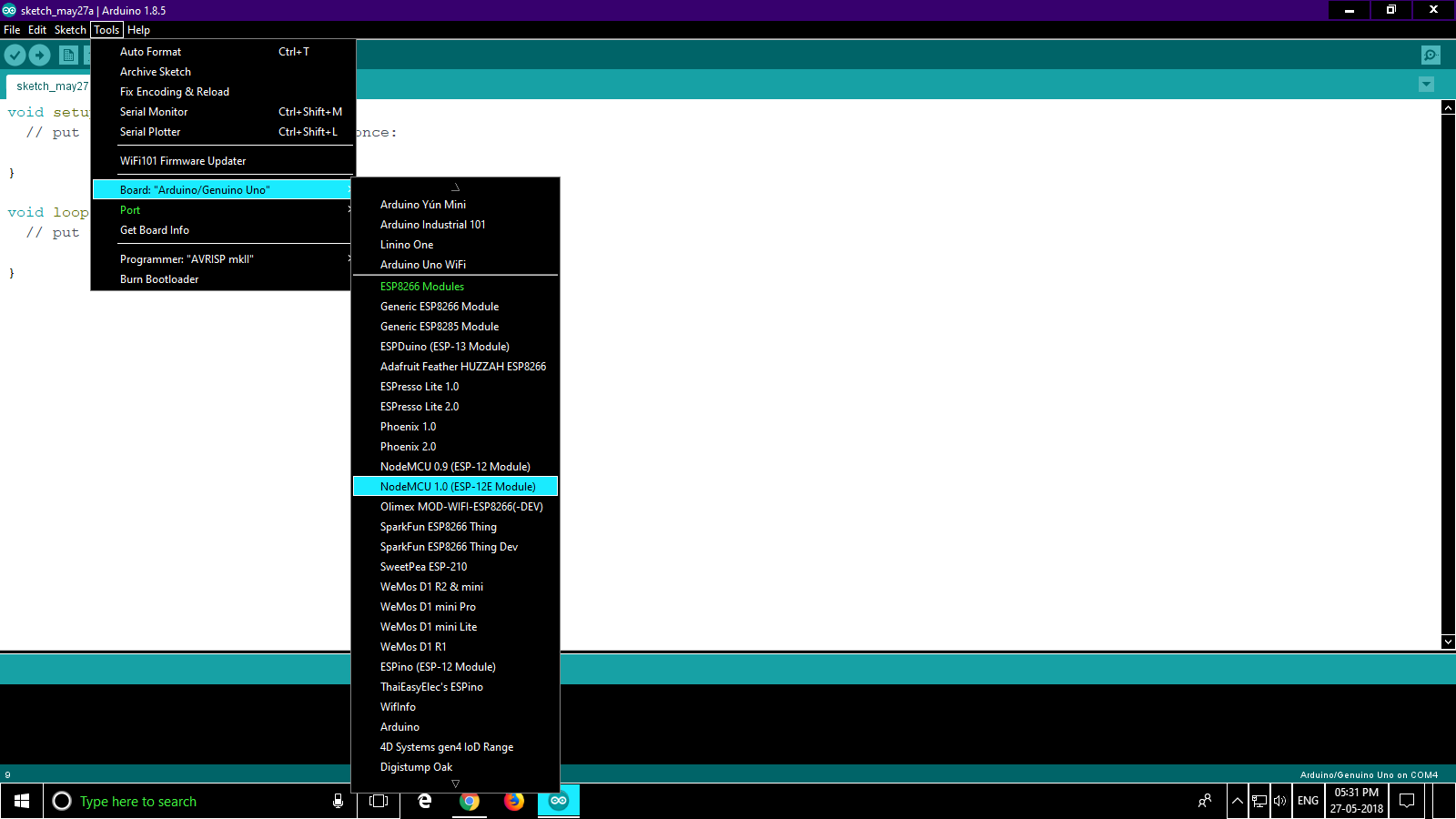Open Task View in the taskbar
1456x819 pixels.
[379, 801]
